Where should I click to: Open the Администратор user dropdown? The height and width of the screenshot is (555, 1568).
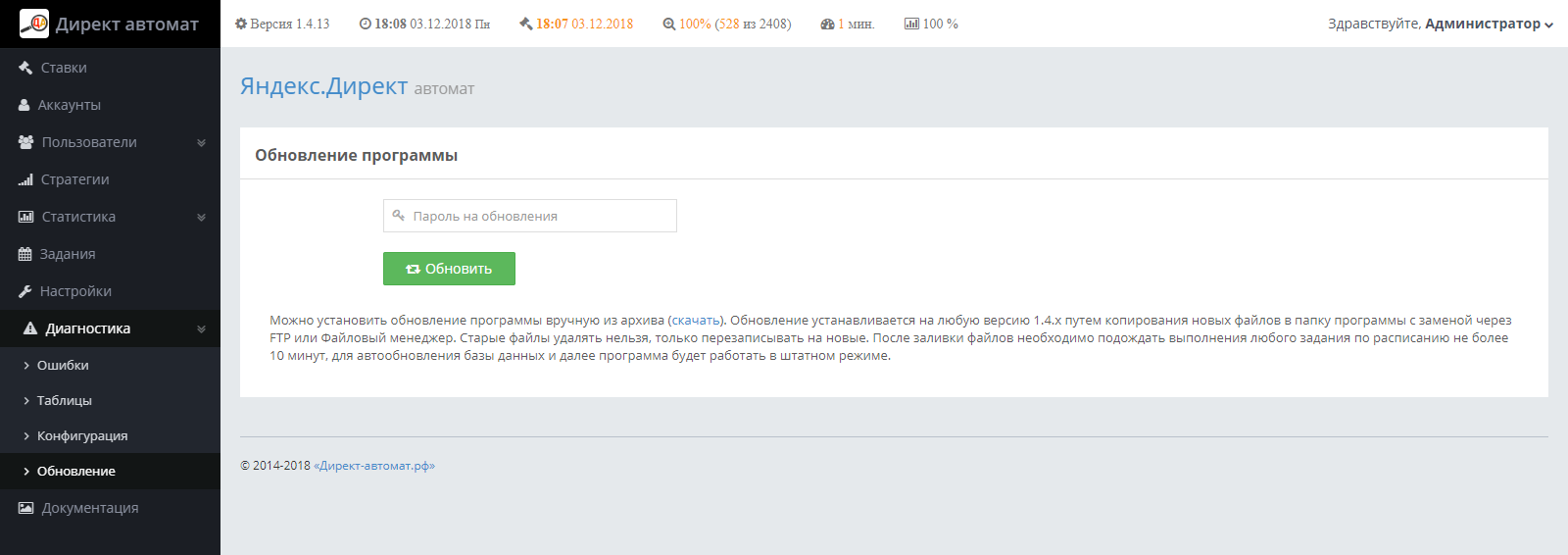click(x=1440, y=24)
